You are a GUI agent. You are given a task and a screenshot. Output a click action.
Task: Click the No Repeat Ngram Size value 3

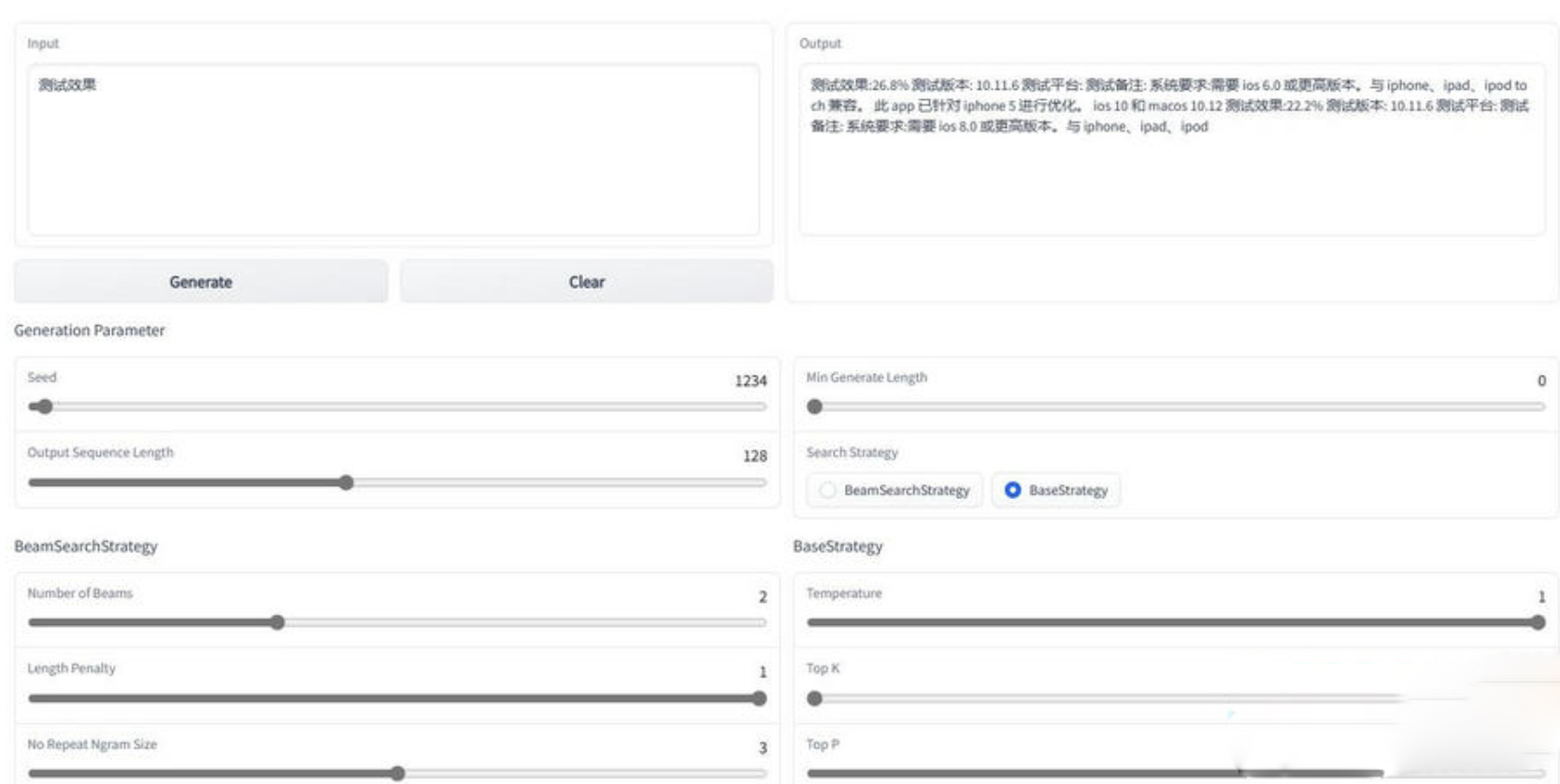coord(763,748)
